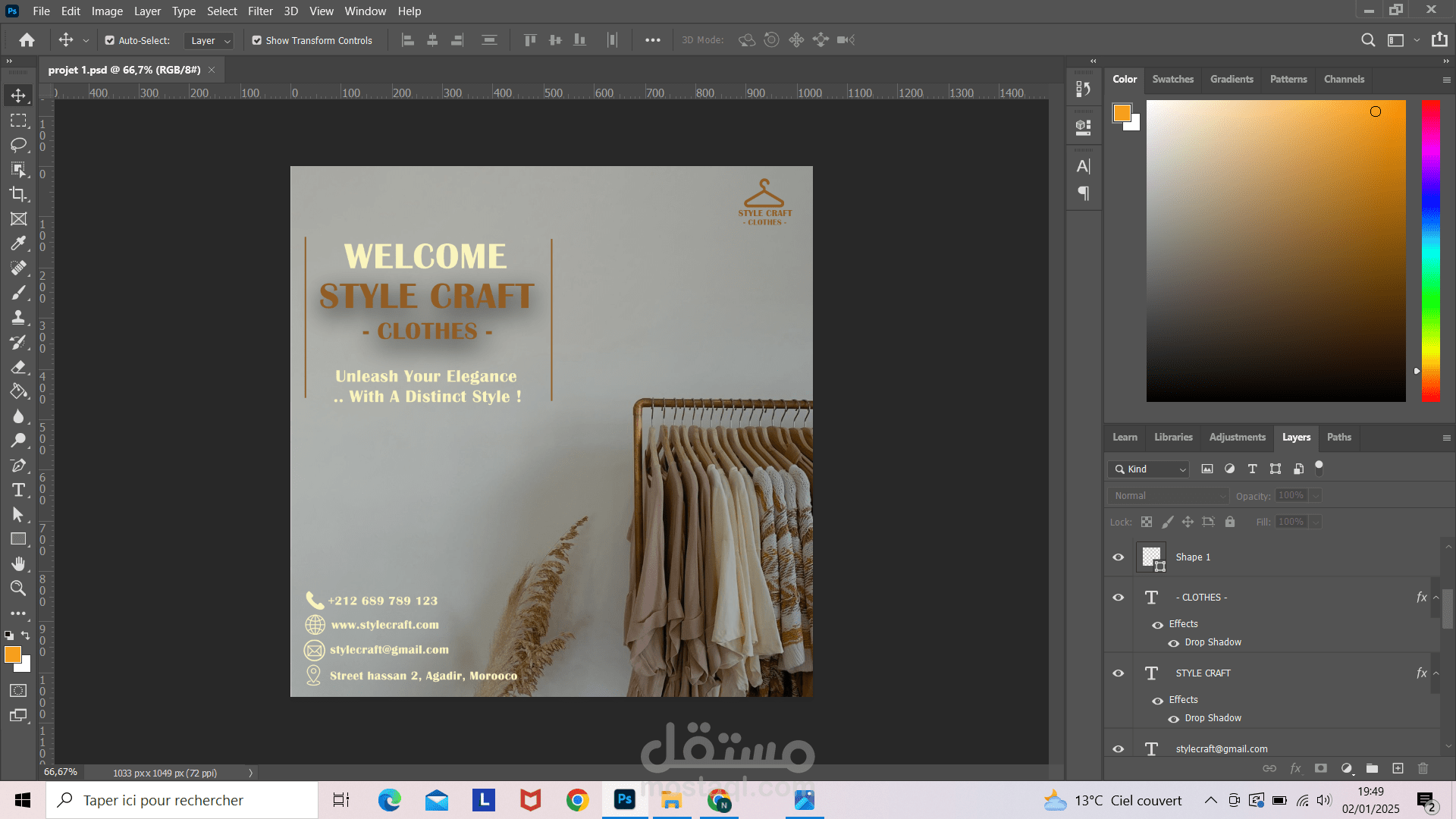The image size is (1456, 819).
Task: Open the Filter menu
Action: pos(259,11)
